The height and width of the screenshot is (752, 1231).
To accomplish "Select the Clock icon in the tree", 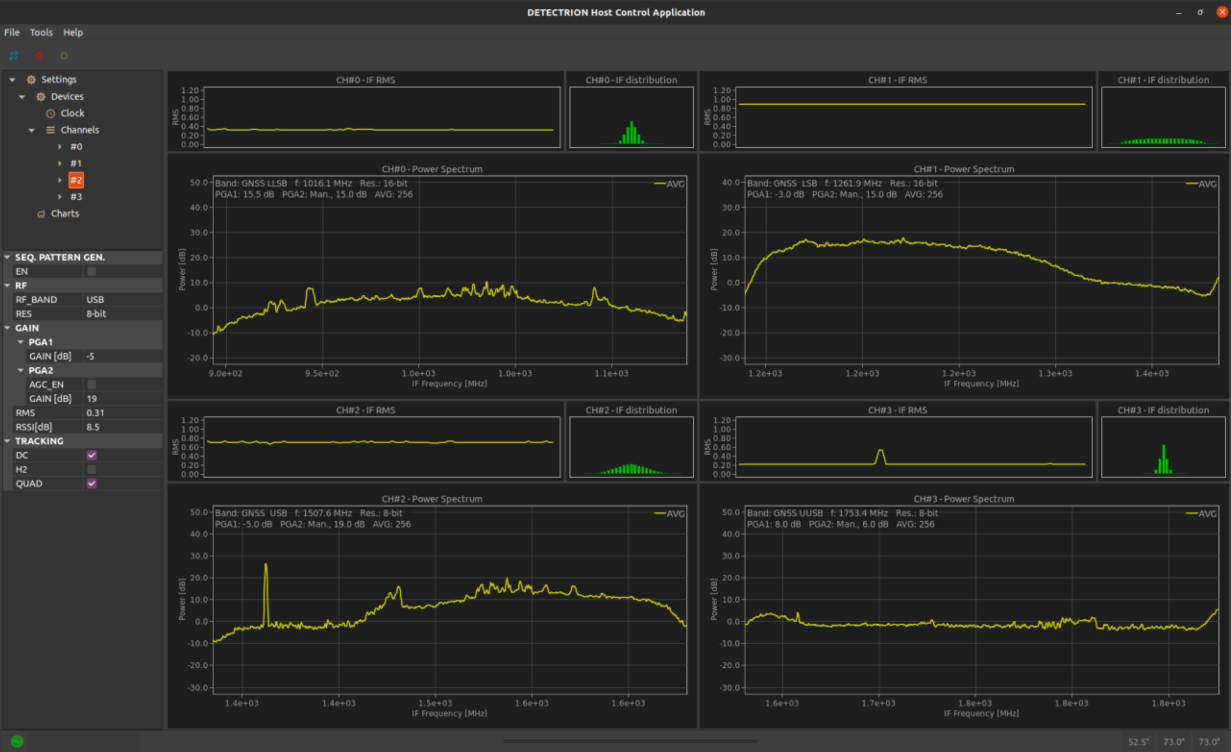I will click(50, 114).
